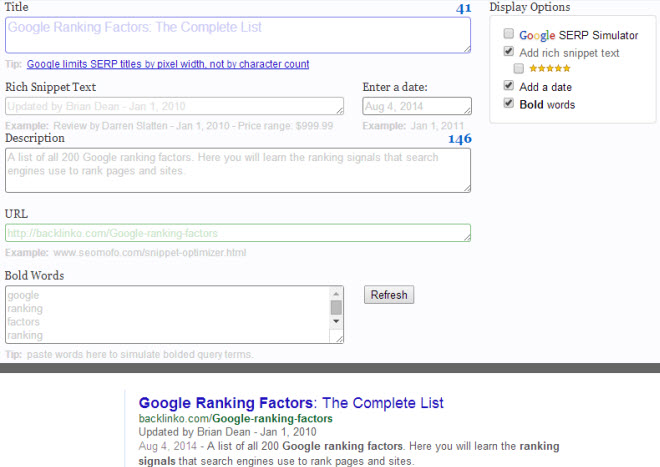Click the Bold Words scrollbar down arrow

point(336,321)
